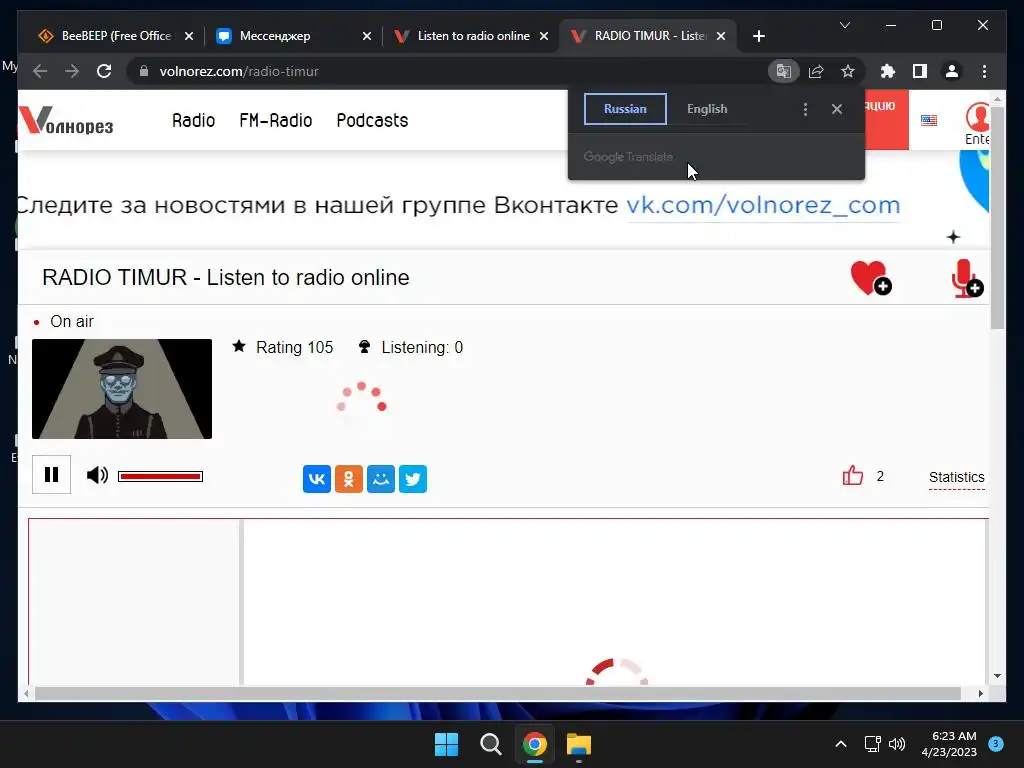The width and height of the screenshot is (1024, 768).
Task: Open the FM-Radio menu item
Action: pos(276,120)
